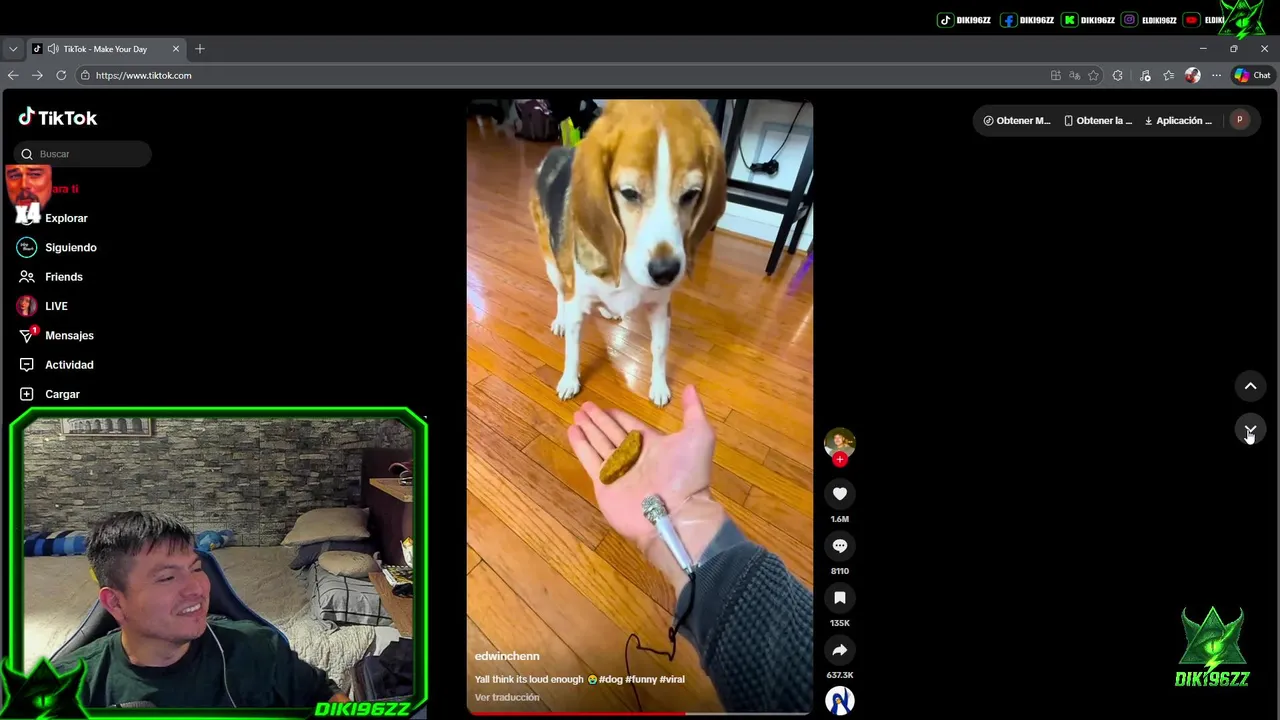
Task: Open the sound disc thumbnail below share
Action: tap(840, 701)
